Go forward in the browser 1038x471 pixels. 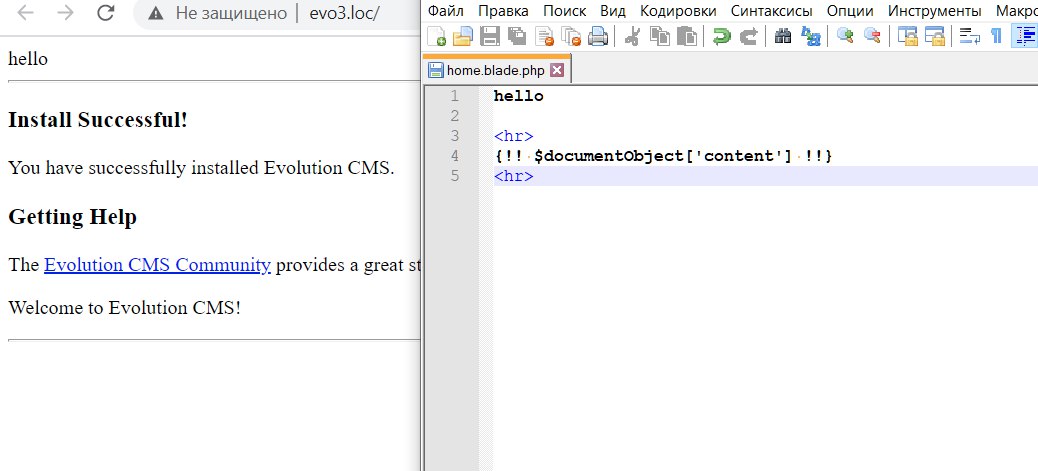65,13
